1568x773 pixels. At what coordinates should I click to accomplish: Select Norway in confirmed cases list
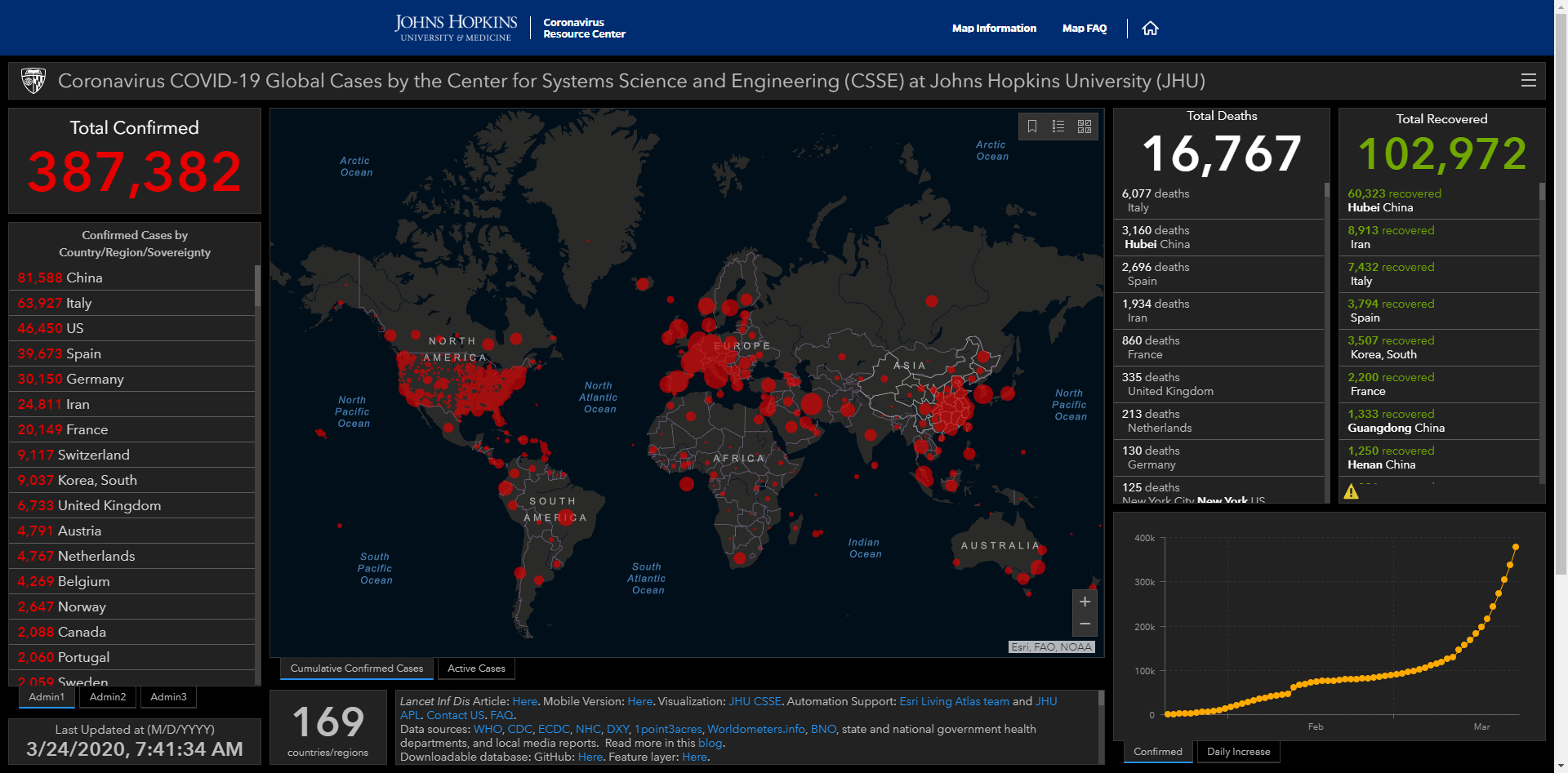[x=131, y=606]
